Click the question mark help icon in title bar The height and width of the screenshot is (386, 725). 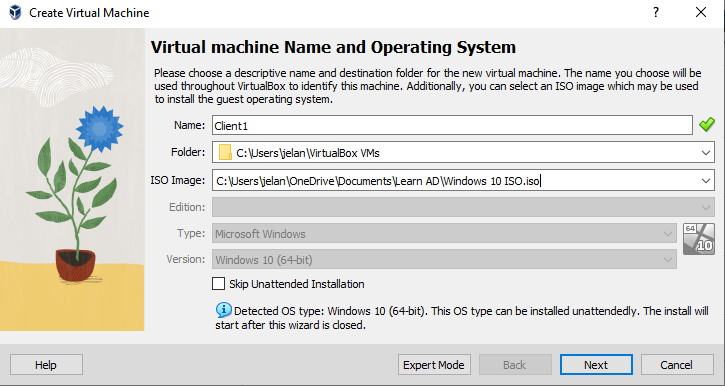[x=656, y=12]
